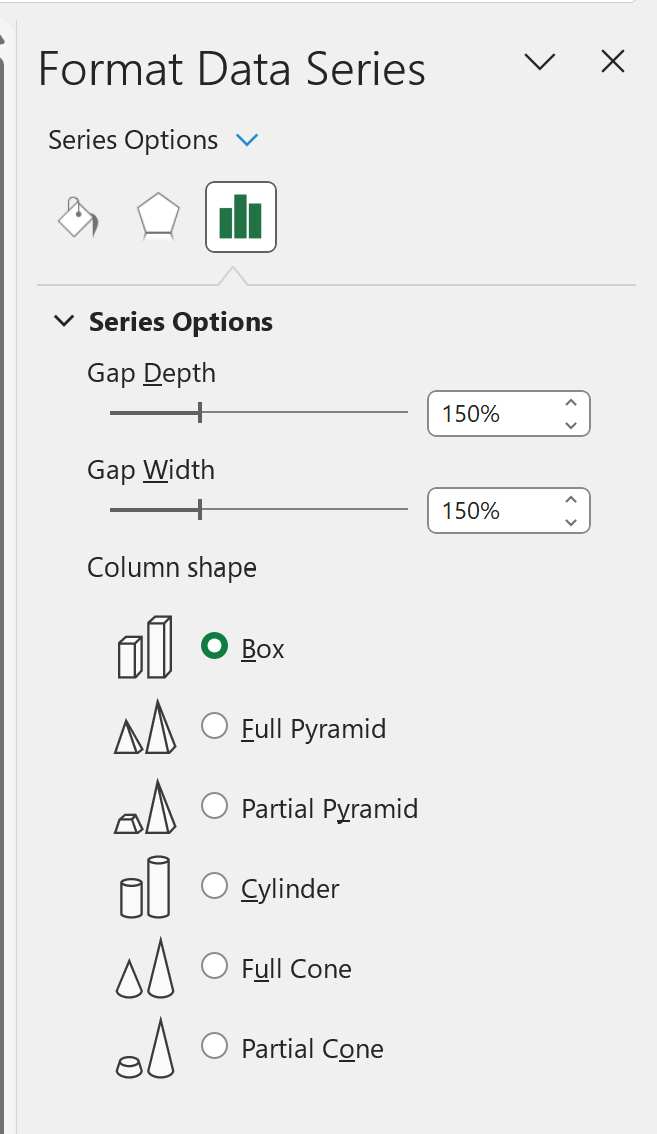Image resolution: width=657 pixels, height=1134 pixels.
Task: Select the Full Pyramid column shape
Action: click(x=214, y=726)
